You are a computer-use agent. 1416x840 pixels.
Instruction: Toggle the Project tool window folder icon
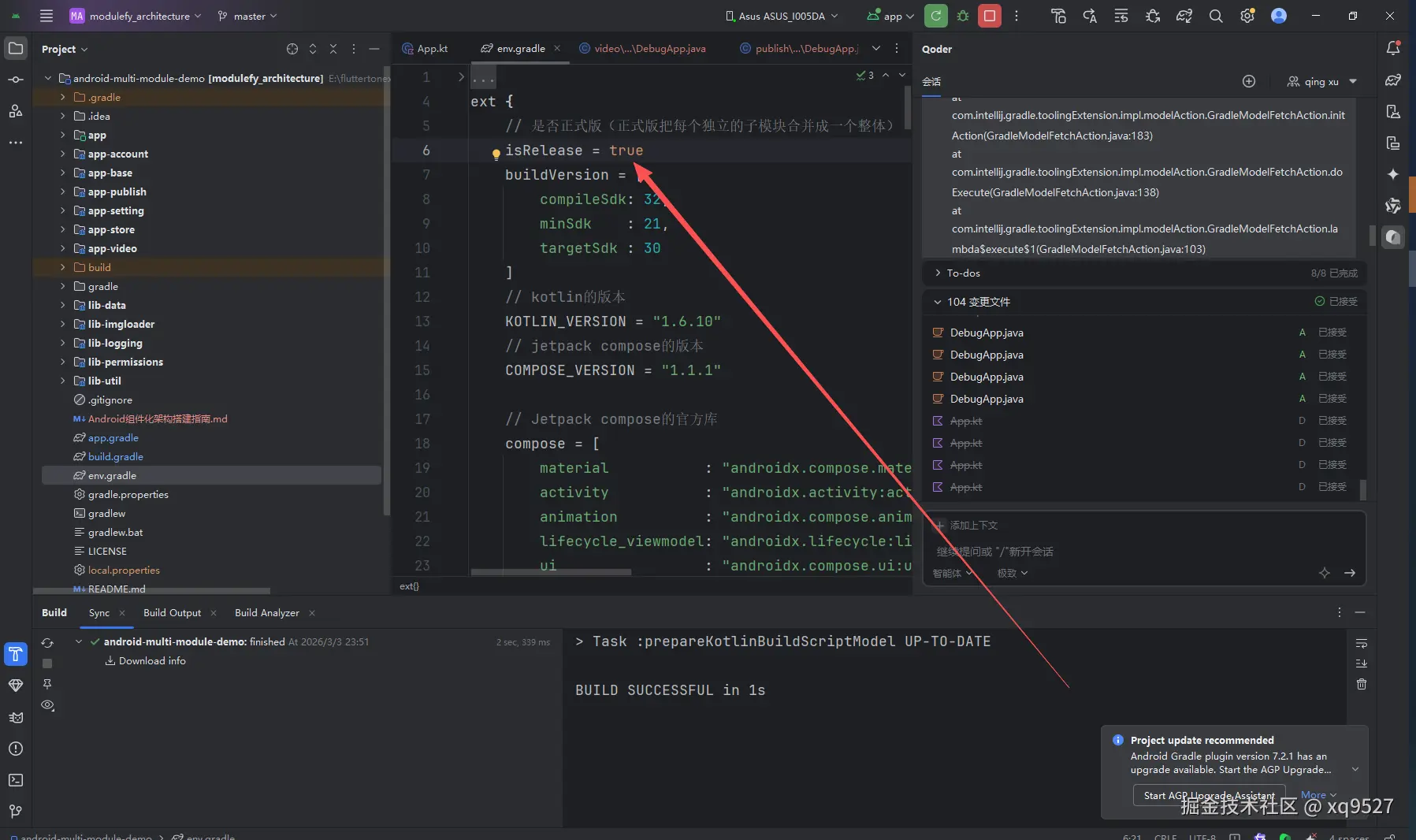pos(16,49)
